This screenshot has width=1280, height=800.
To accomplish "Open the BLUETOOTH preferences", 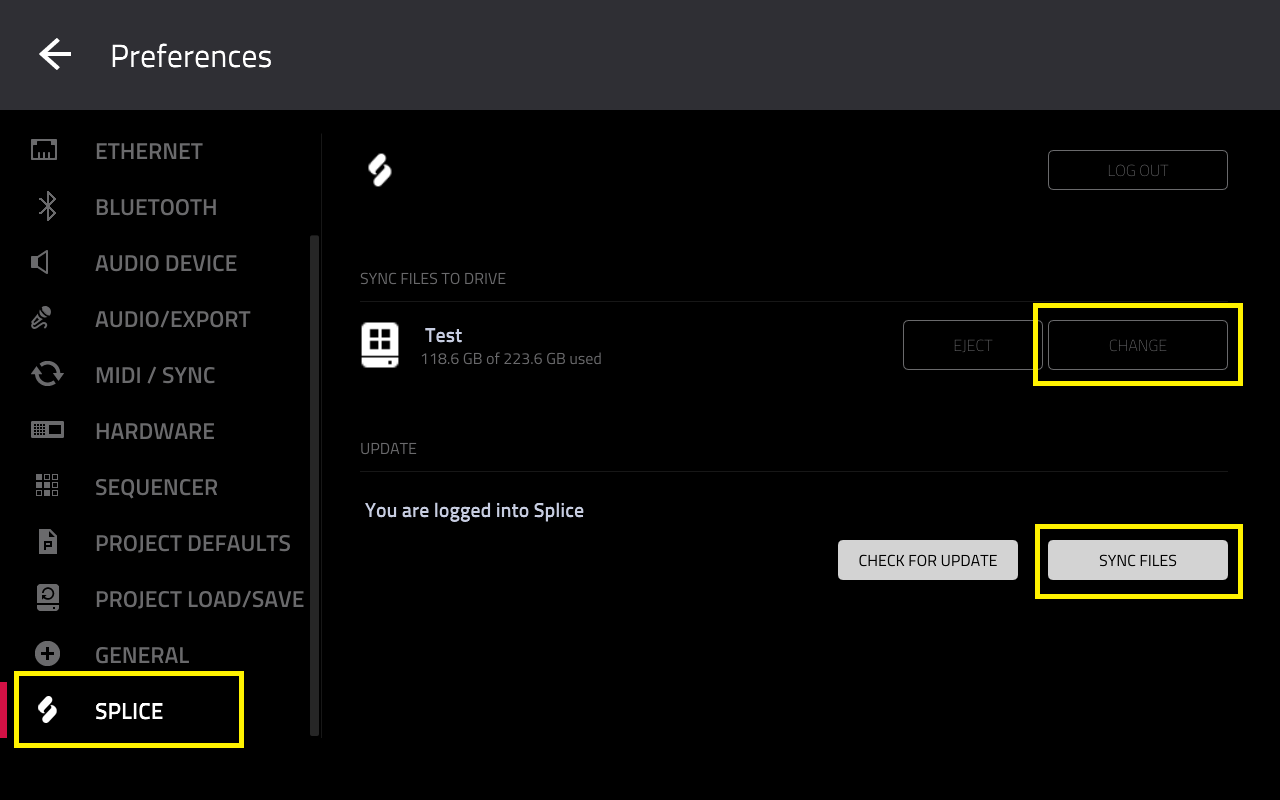I will 156,207.
